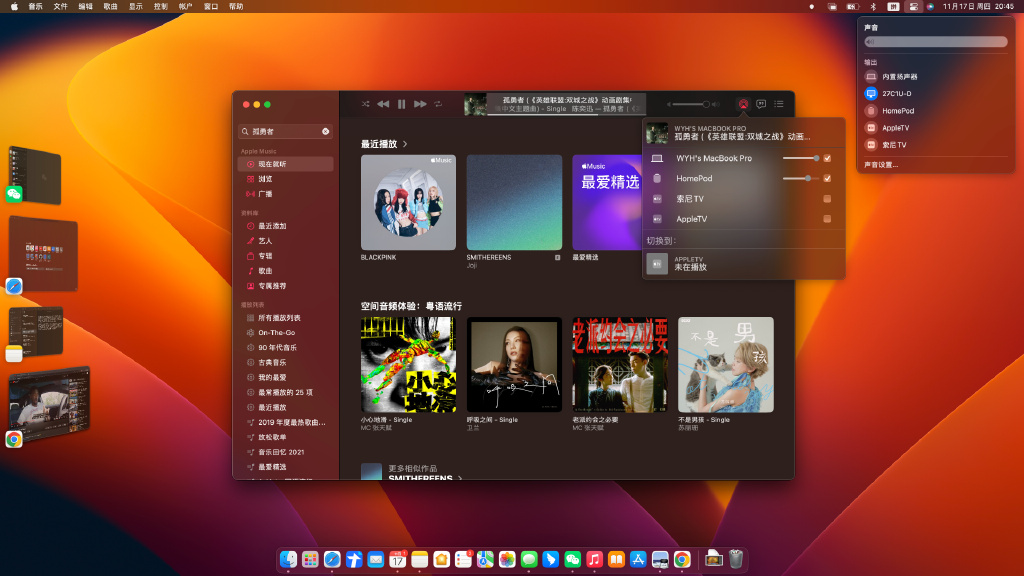
Task: Open 不是男孩 - Single cover
Action: [726, 364]
